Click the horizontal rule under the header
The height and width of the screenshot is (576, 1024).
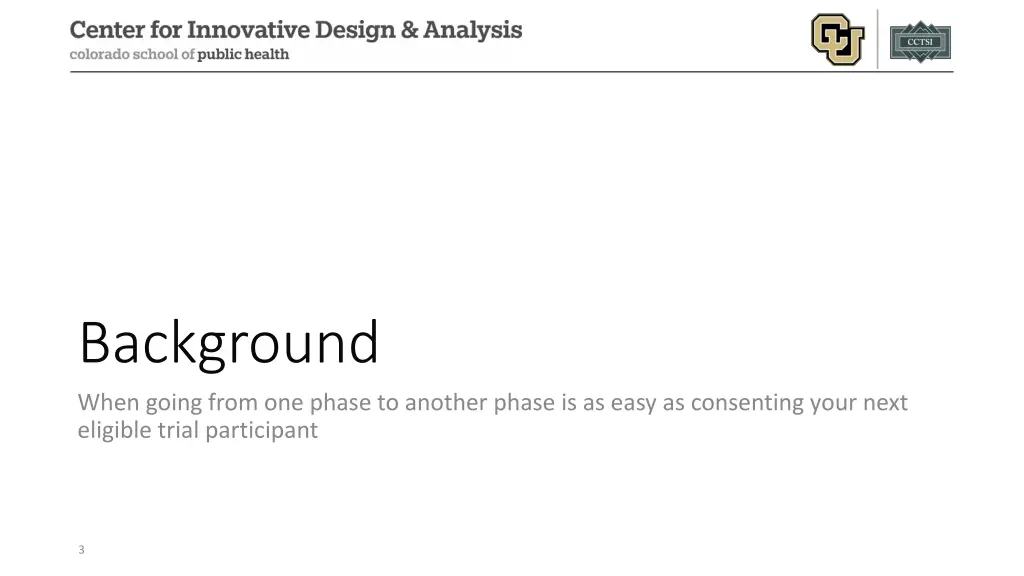point(511,72)
